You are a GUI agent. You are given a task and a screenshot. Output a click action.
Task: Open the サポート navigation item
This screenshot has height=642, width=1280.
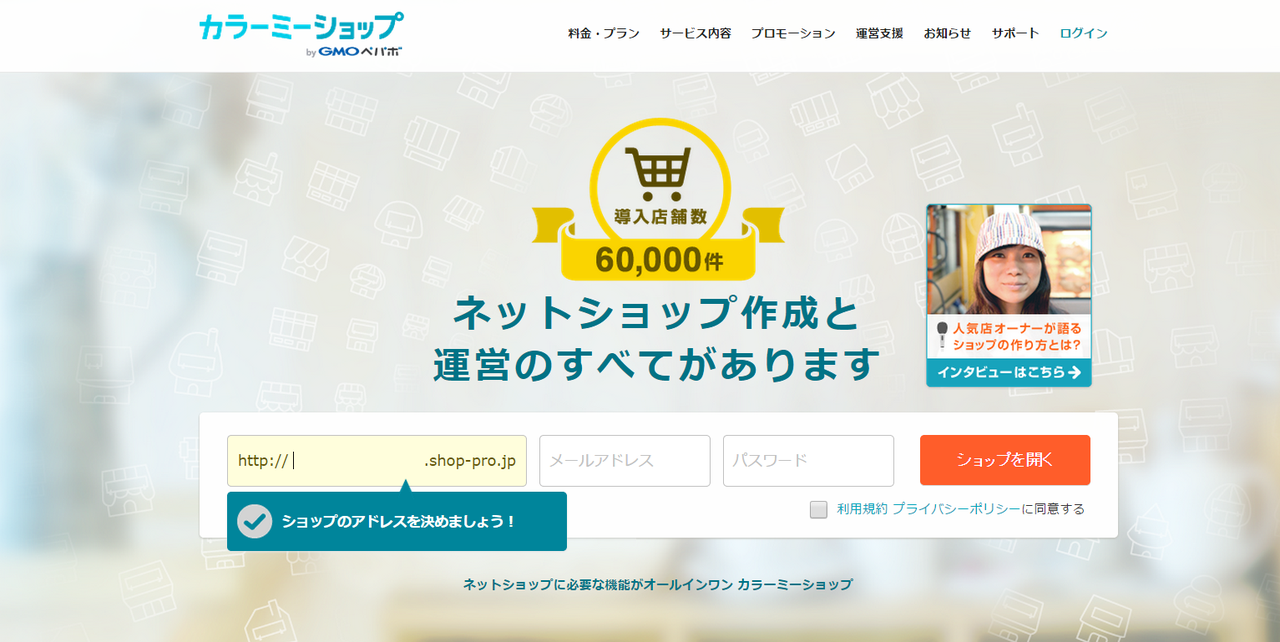[x=1015, y=33]
